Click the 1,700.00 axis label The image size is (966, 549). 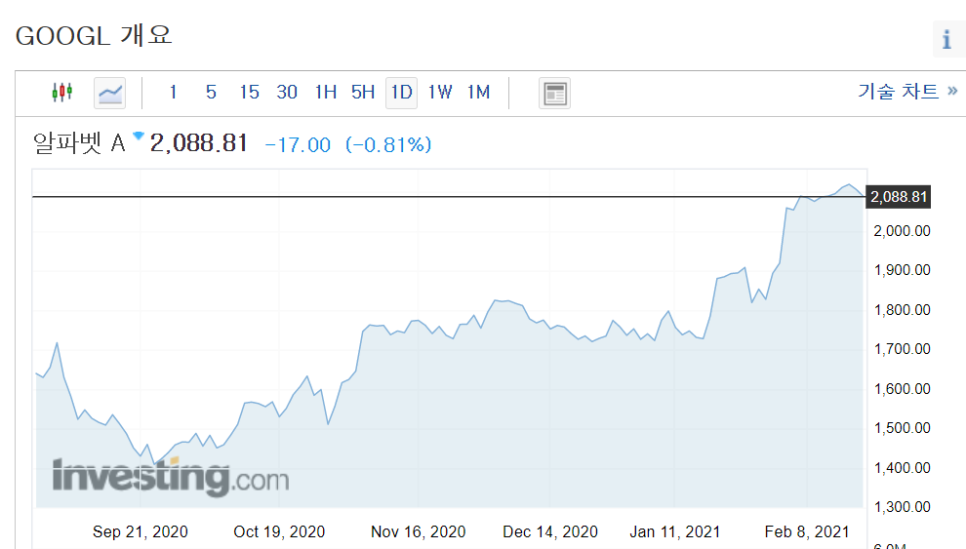902,349
